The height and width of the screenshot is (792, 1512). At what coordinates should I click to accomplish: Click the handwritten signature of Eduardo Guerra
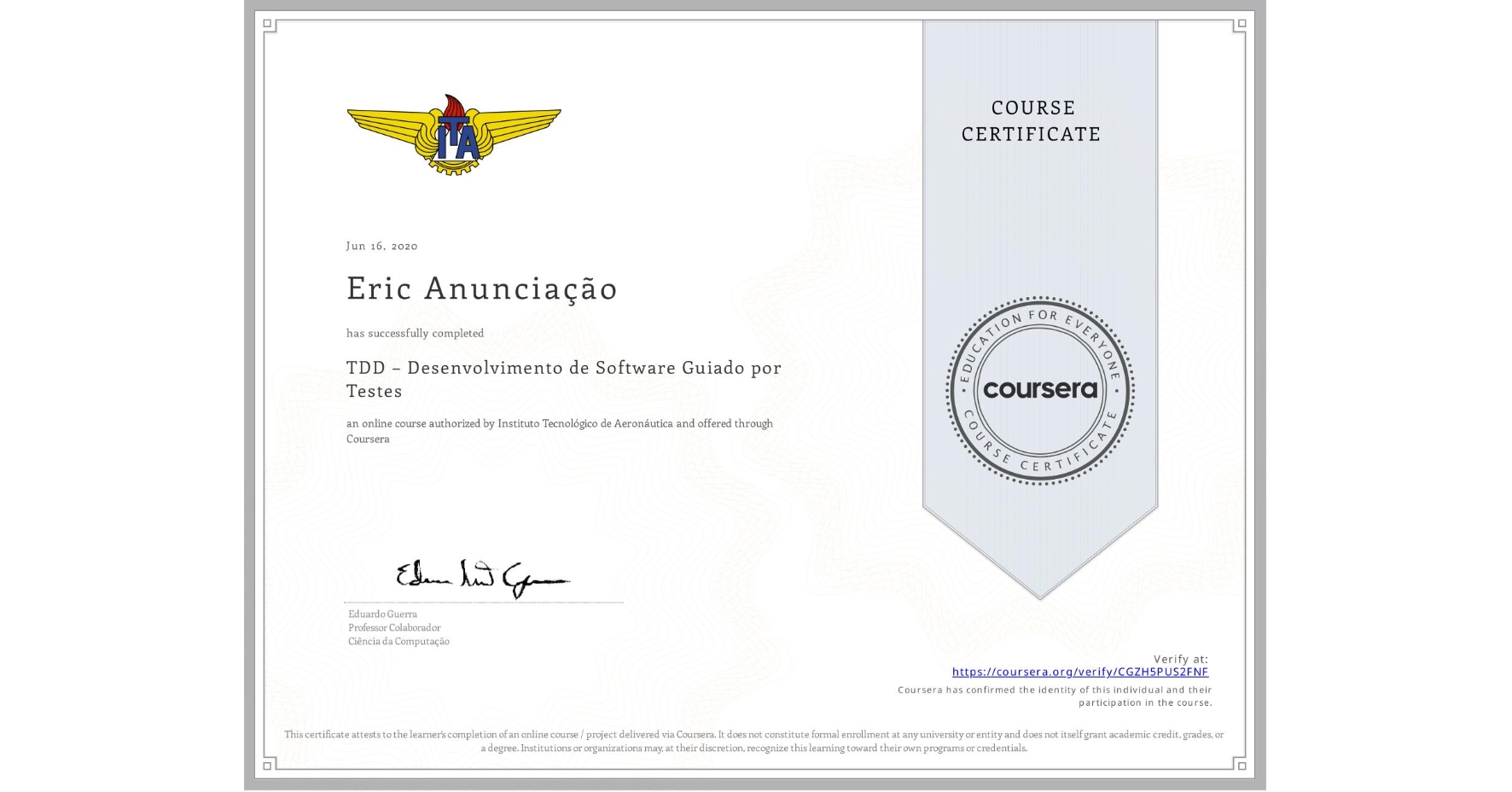click(x=483, y=578)
